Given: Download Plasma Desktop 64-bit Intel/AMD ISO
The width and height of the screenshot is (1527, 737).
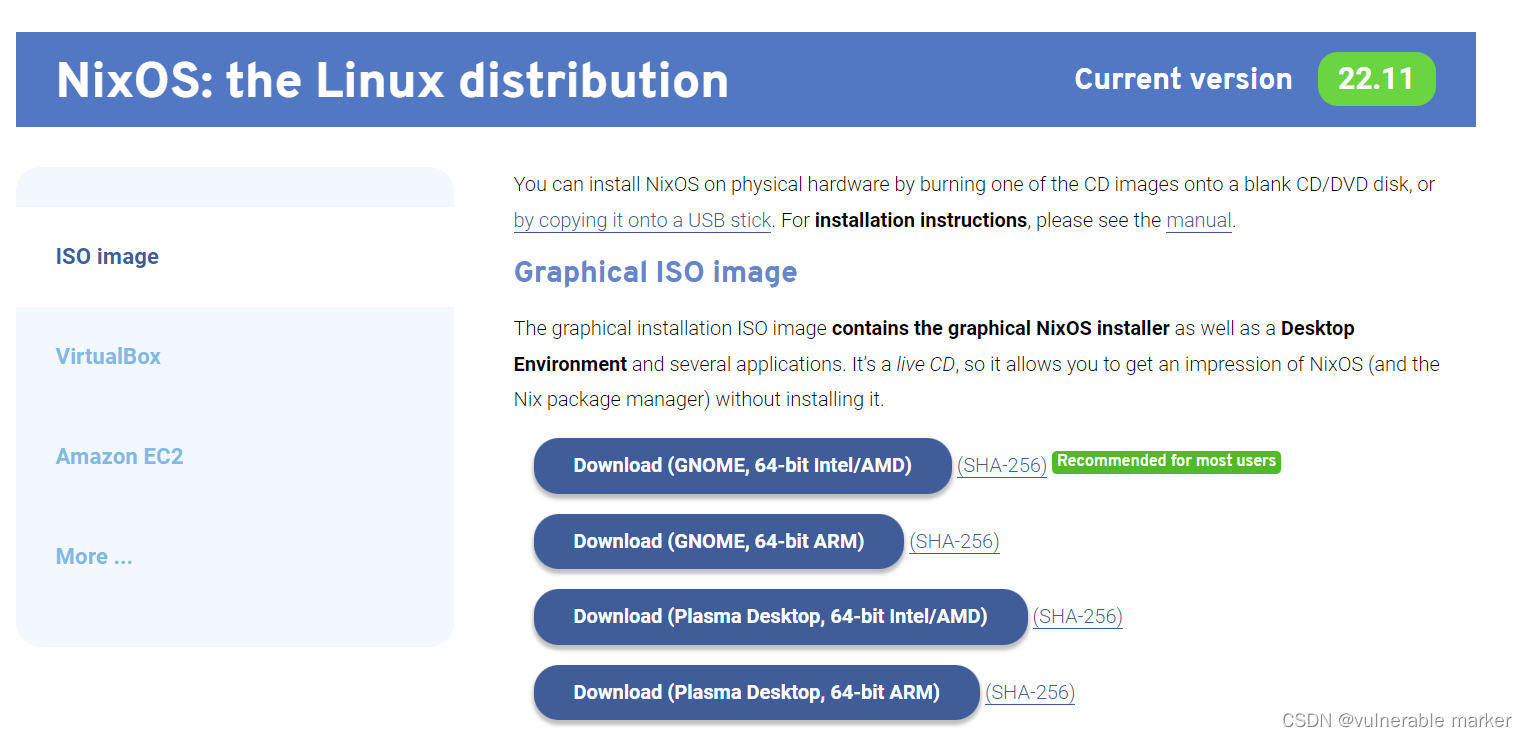Looking at the screenshot, I should [779, 616].
